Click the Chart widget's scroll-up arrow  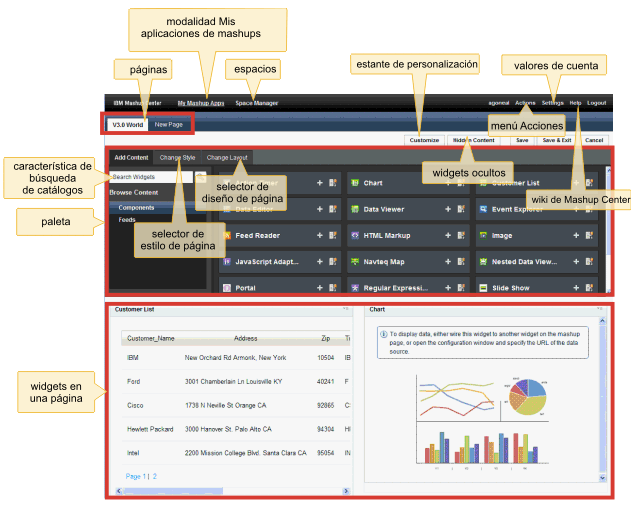coord(602,321)
